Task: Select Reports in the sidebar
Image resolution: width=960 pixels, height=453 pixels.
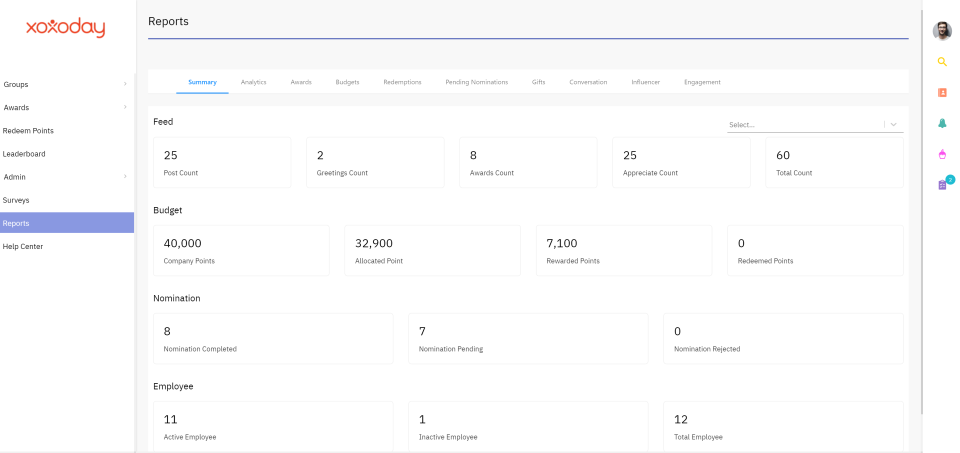Action: coord(67,223)
